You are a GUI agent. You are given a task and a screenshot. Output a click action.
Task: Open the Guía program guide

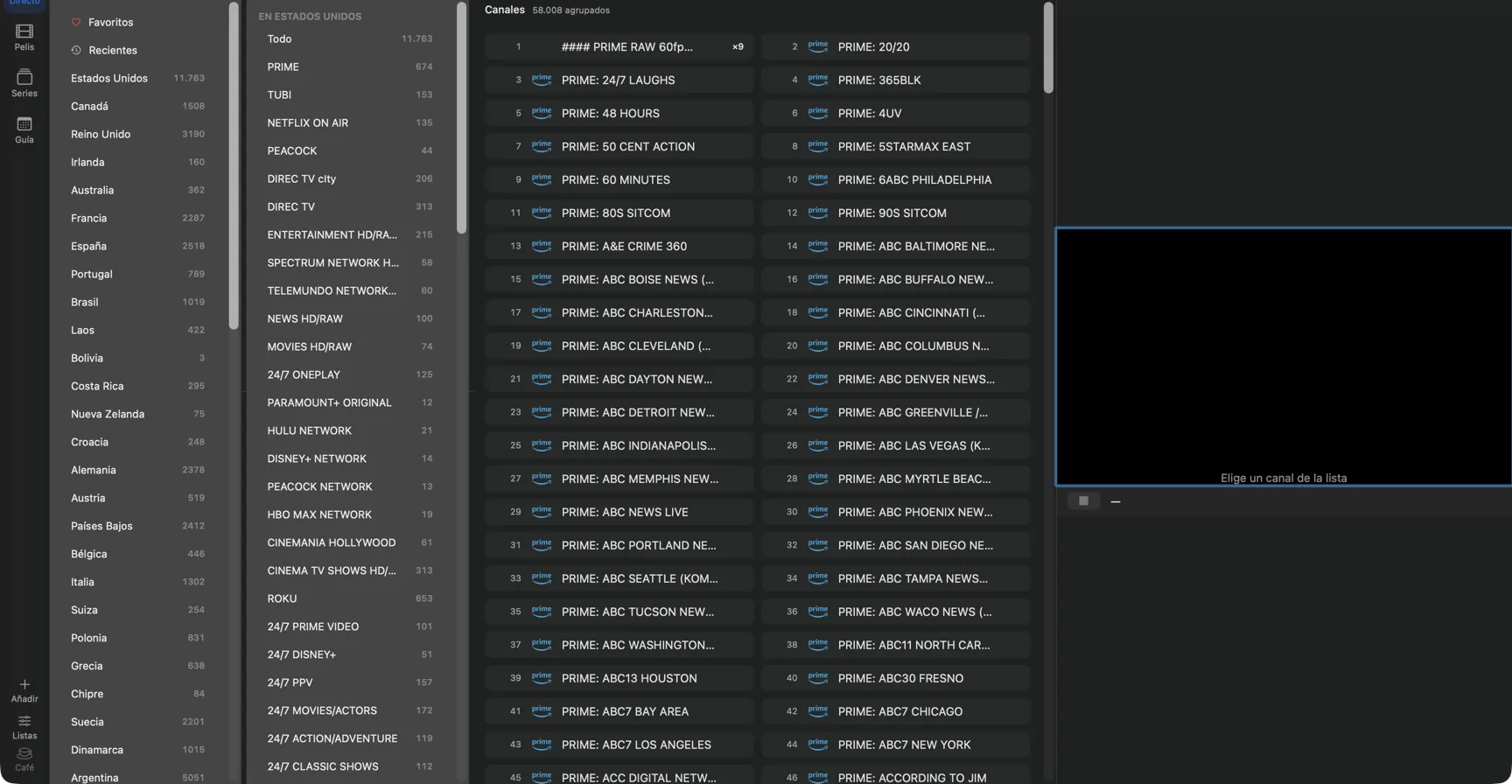click(24, 129)
